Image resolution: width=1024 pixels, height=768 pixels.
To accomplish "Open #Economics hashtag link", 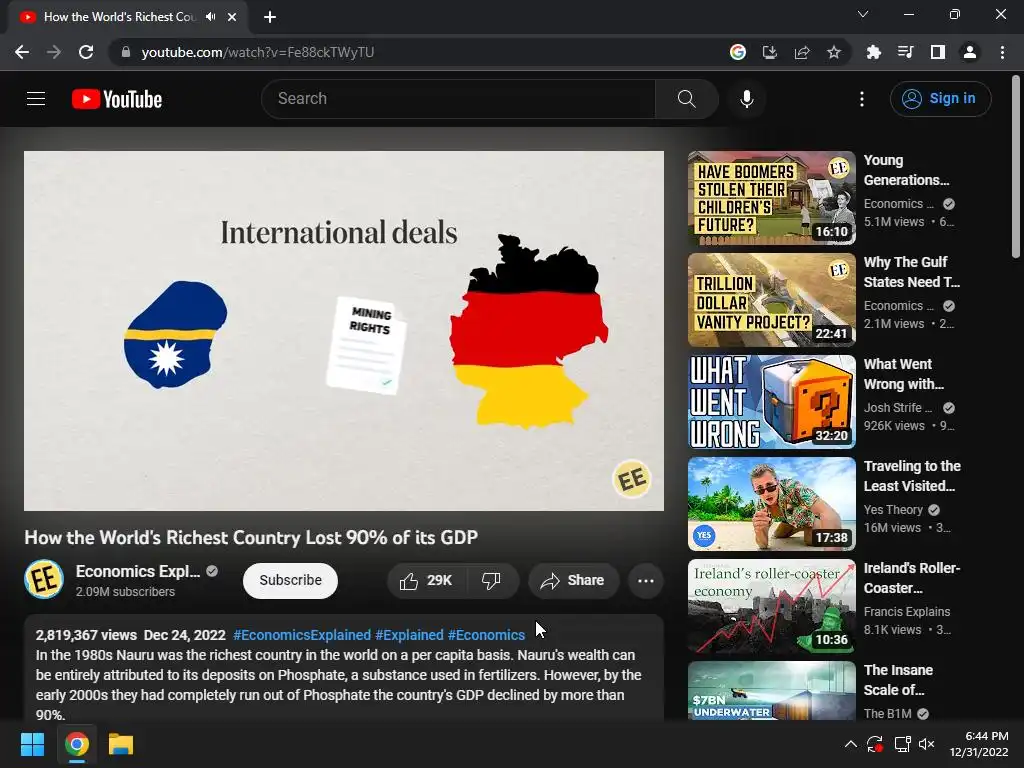I will click(486, 635).
